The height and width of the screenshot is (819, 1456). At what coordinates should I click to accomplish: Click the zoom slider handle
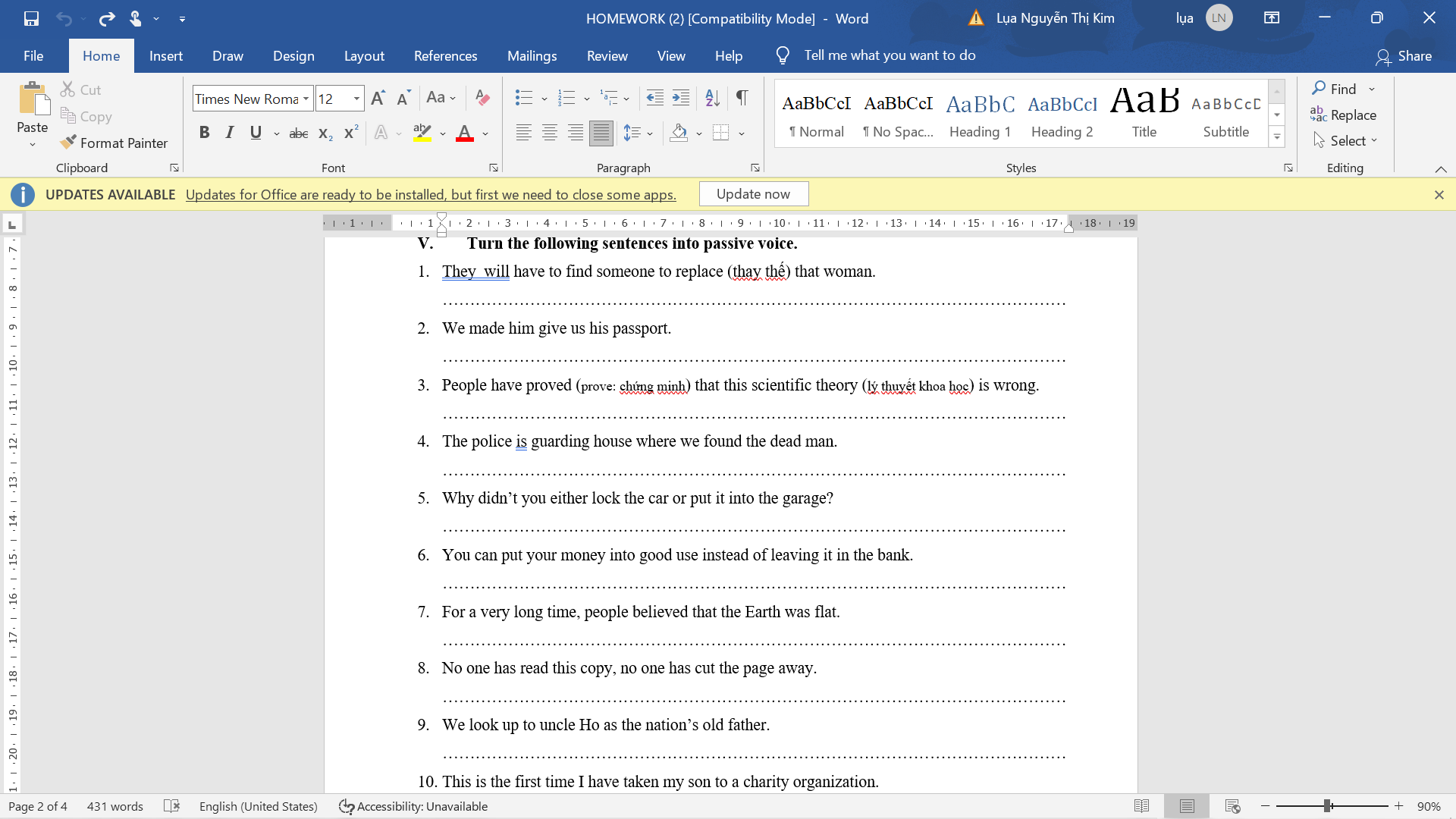[1328, 806]
